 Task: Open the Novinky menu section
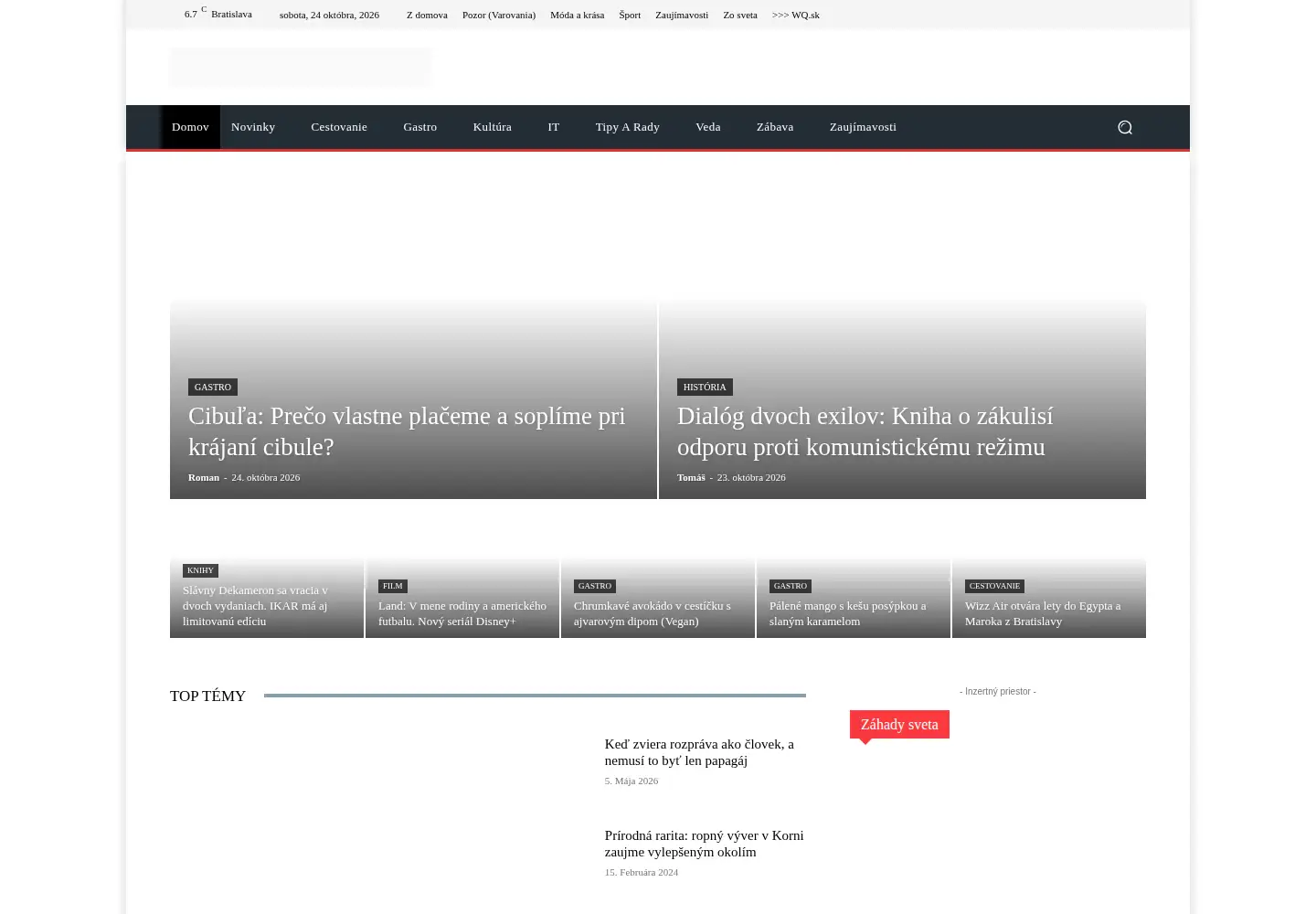pyautogui.click(x=253, y=127)
